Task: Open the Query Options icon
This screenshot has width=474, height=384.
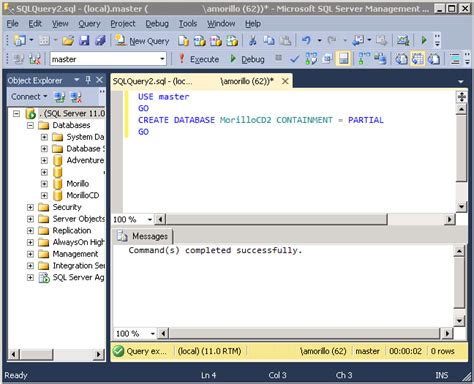Action: pyautogui.click(x=327, y=59)
